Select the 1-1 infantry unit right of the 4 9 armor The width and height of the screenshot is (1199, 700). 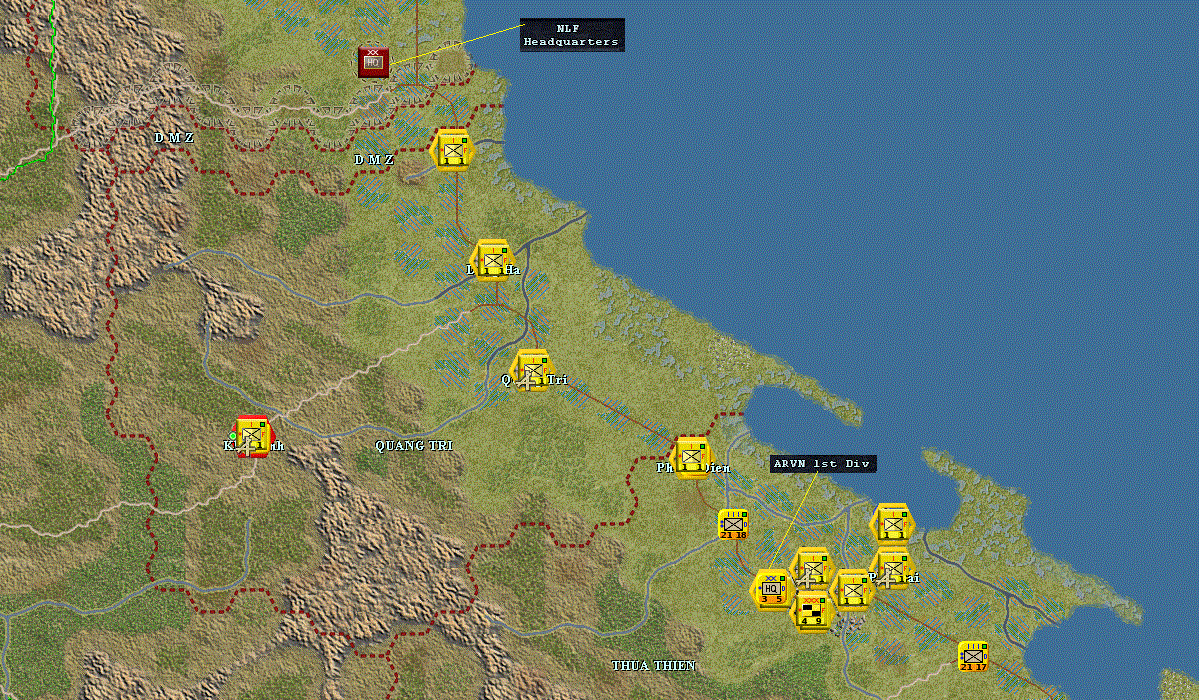tap(853, 590)
